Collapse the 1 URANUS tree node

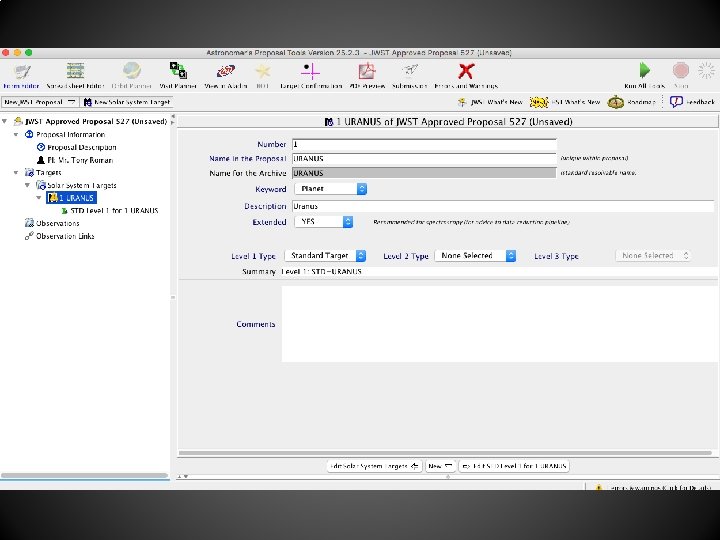pos(39,198)
